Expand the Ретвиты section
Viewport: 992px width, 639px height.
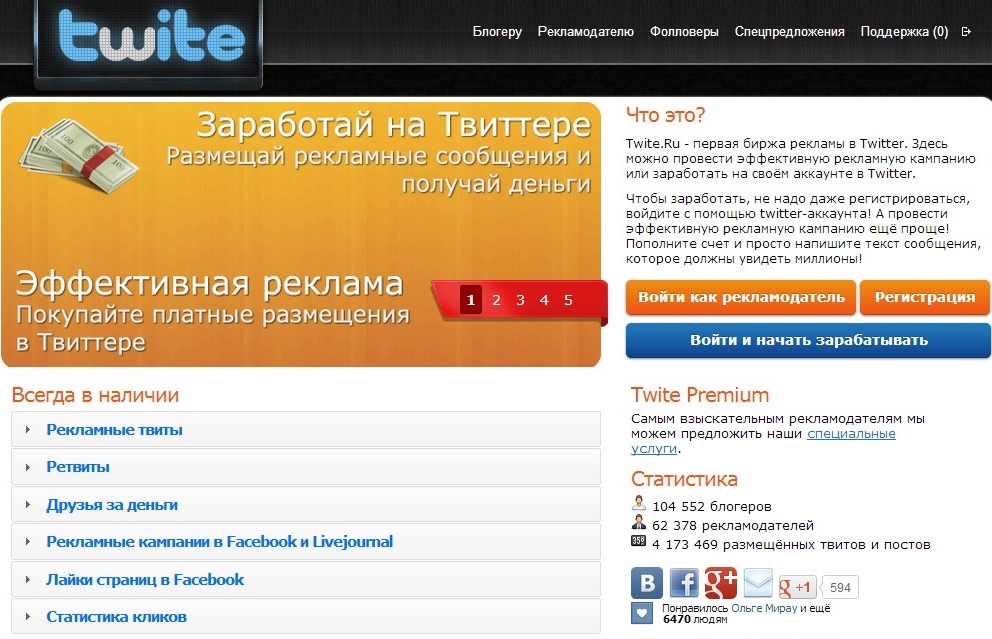[306, 467]
